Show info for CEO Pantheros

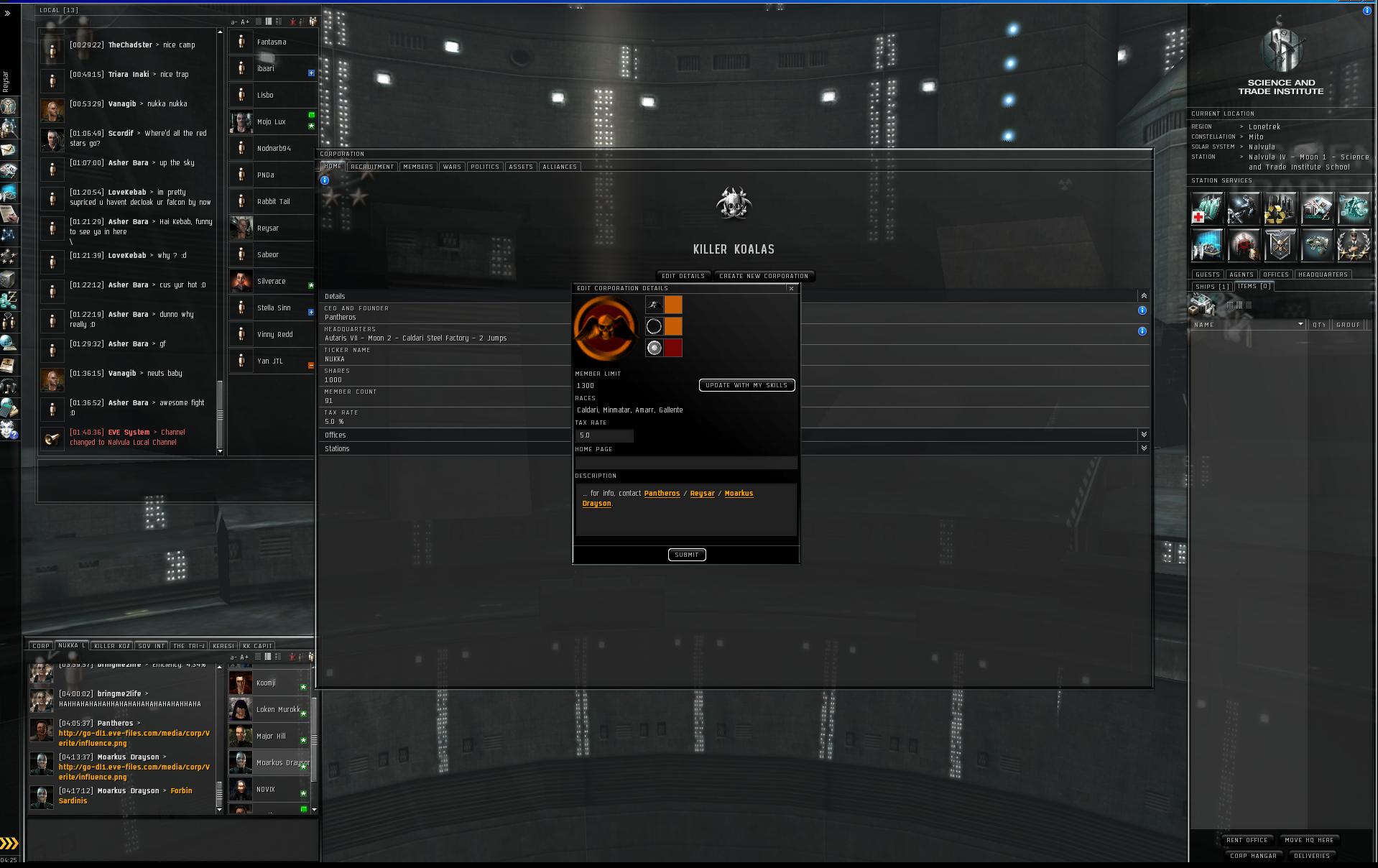click(x=1142, y=310)
